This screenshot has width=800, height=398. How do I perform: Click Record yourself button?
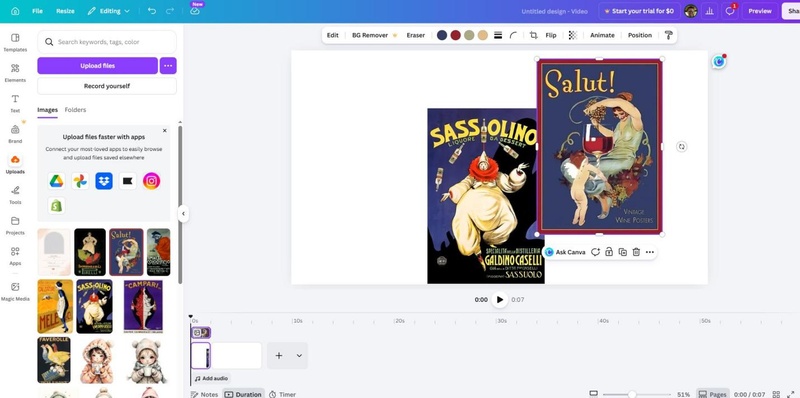pos(107,86)
